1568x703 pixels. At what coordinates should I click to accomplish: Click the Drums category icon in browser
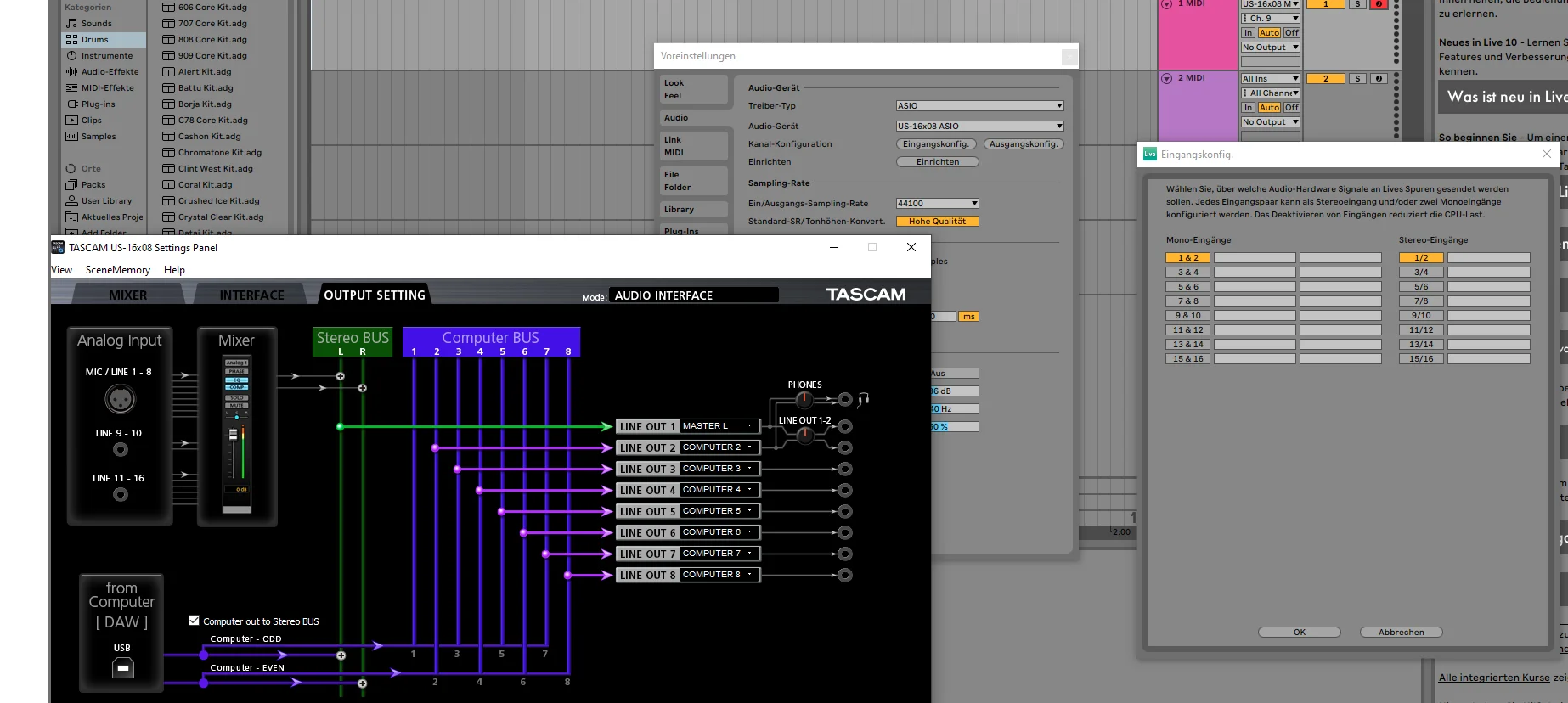pyautogui.click(x=71, y=40)
